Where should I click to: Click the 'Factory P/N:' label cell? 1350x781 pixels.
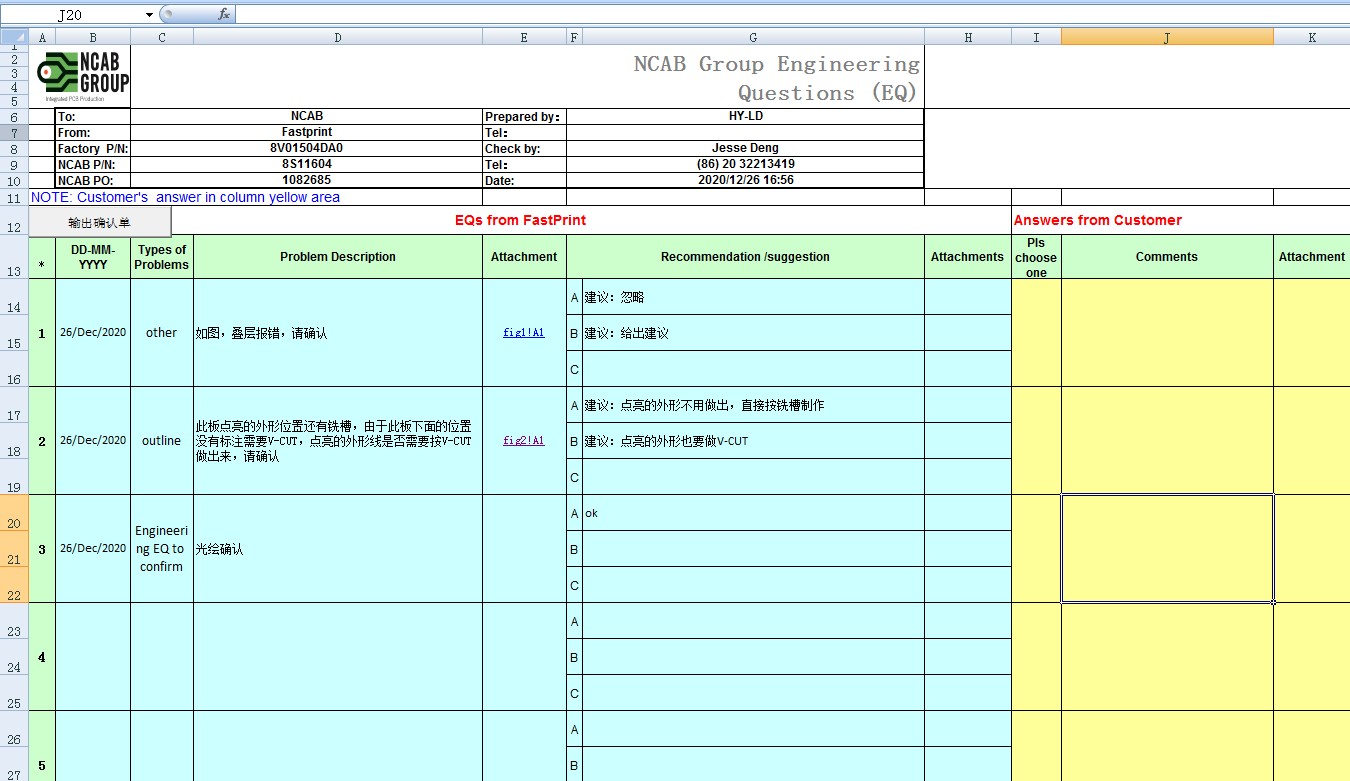tap(93, 149)
